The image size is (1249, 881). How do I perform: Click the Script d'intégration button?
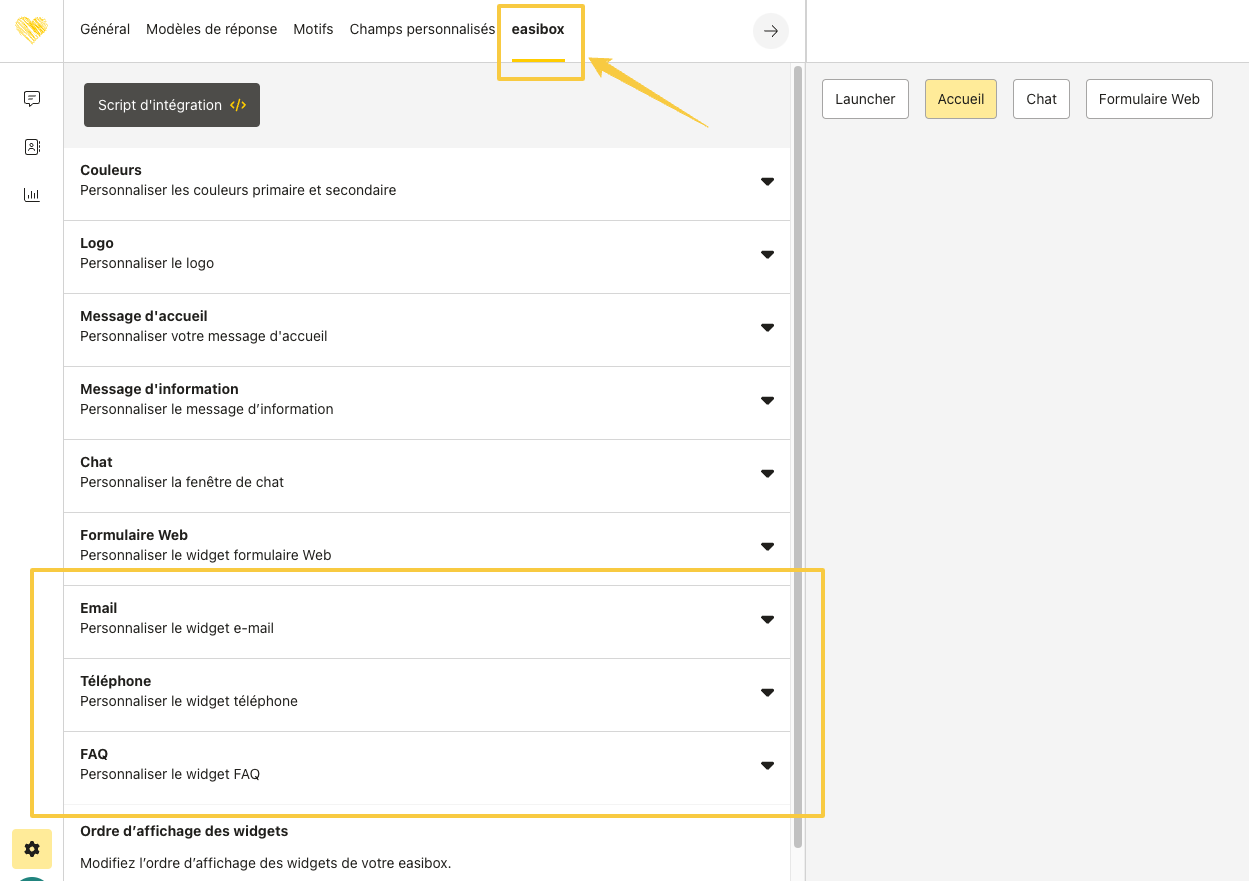(x=172, y=105)
